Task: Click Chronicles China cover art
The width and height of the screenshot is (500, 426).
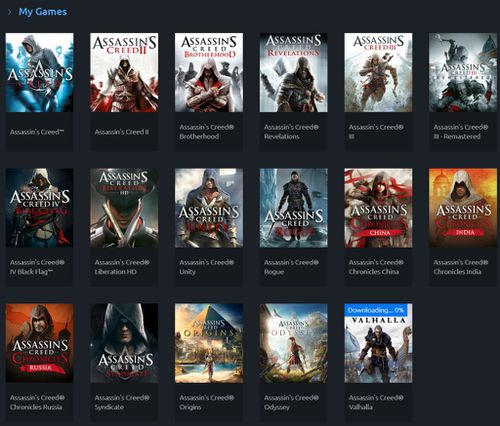Action: [378, 208]
